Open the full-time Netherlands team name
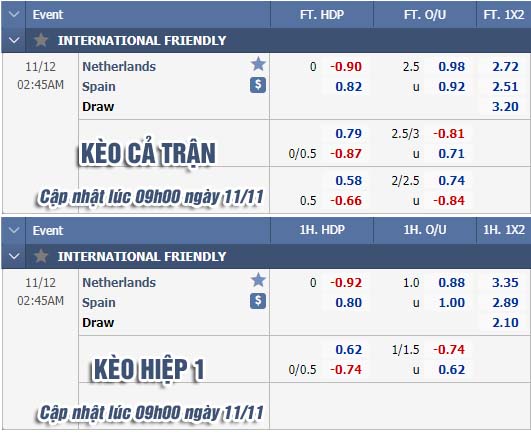 (119, 66)
